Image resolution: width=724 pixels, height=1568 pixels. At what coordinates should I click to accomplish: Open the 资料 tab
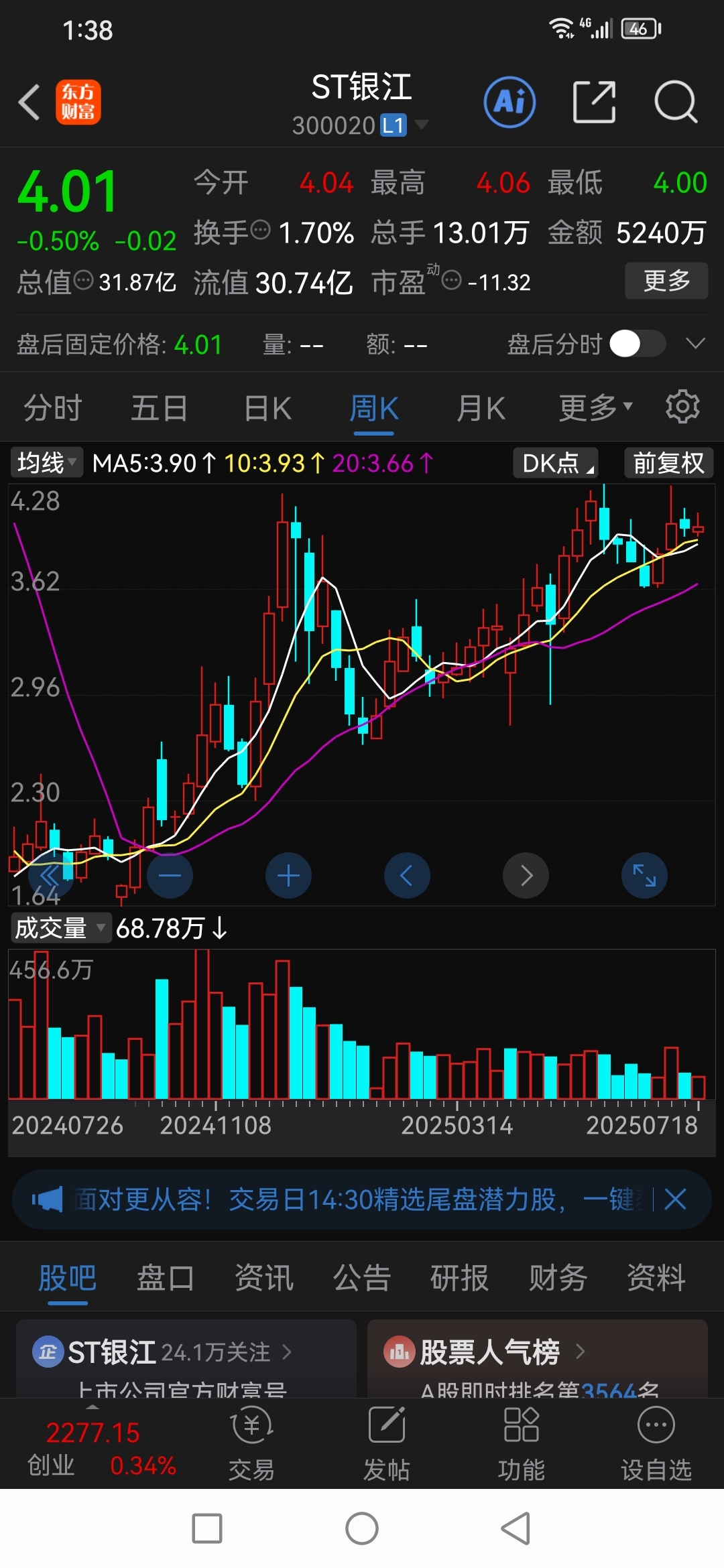click(656, 1277)
